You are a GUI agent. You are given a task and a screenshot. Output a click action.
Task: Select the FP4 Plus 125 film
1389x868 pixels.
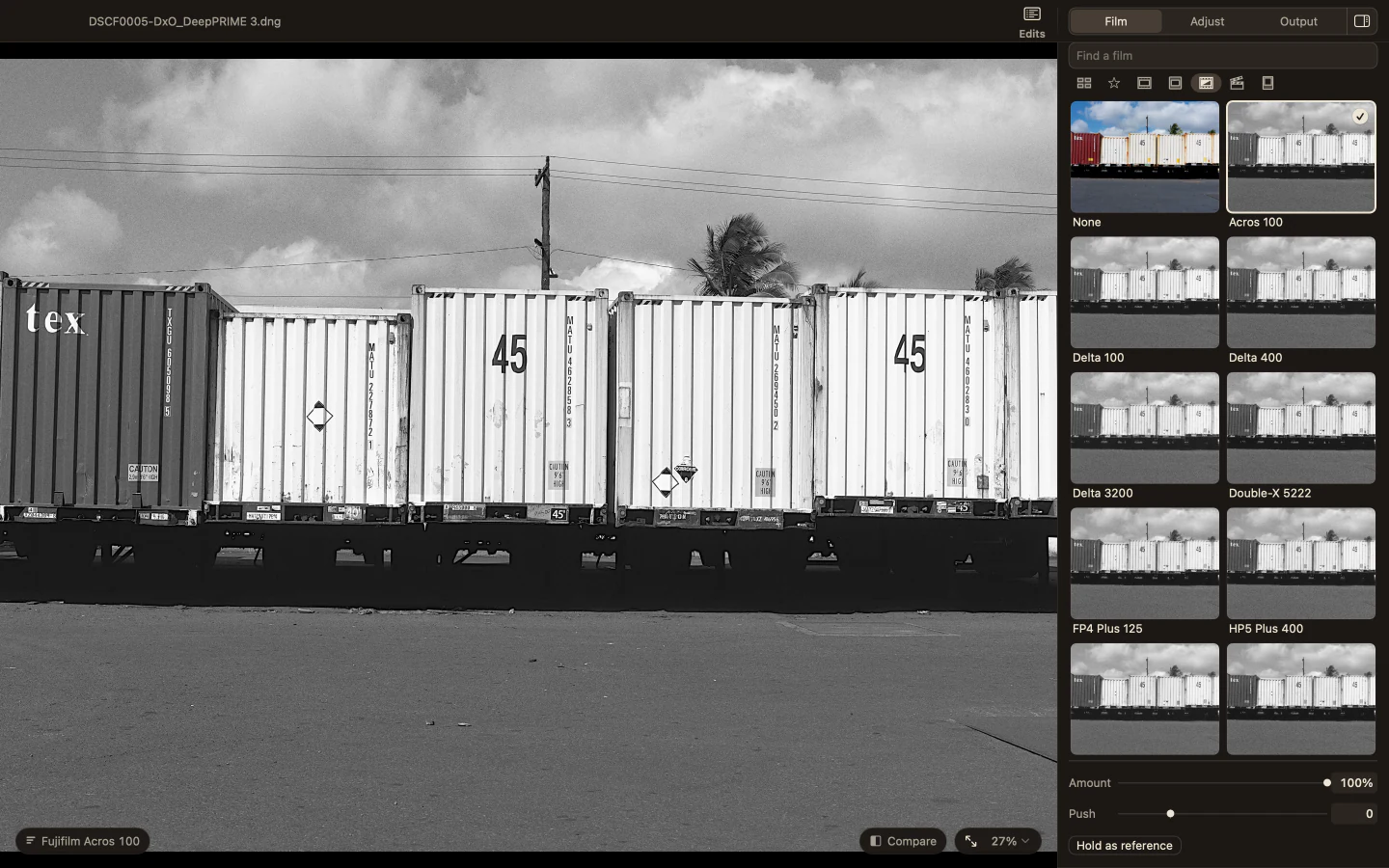(x=1145, y=563)
